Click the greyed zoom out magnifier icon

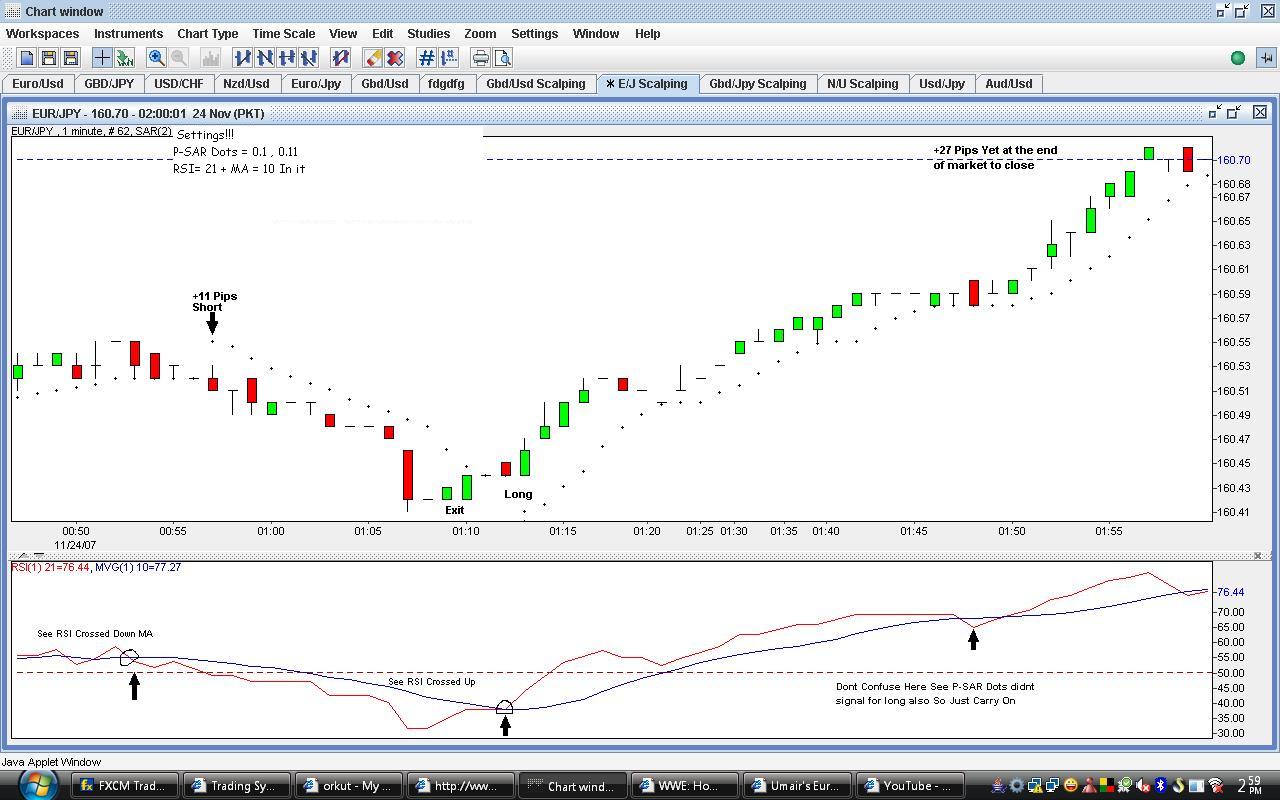(x=178, y=58)
